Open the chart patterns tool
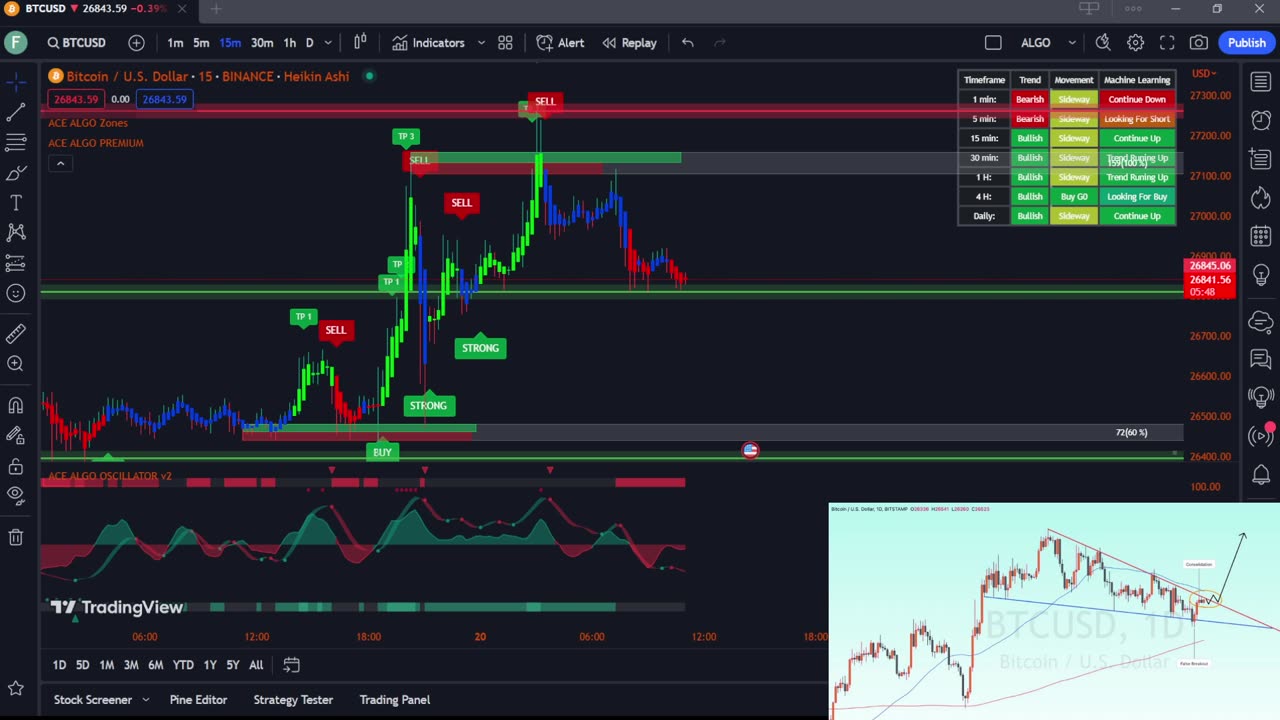 point(16,232)
